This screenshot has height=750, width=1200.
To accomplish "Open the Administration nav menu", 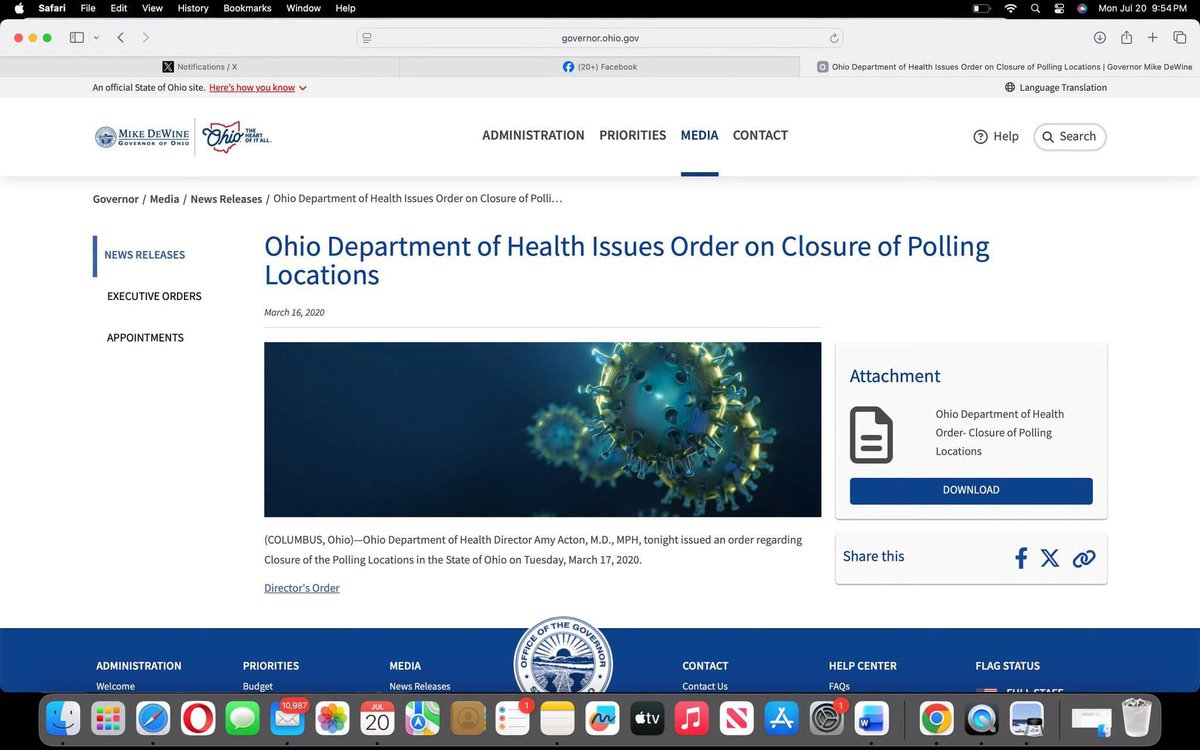I will click(x=533, y=136).
